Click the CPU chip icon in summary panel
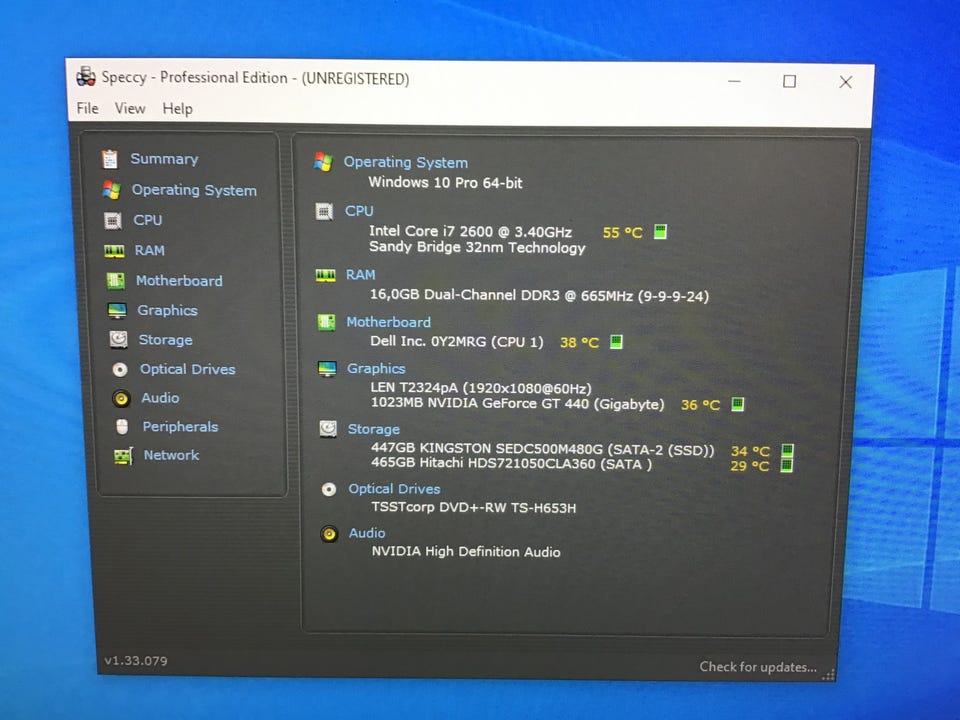Viewport: 960px width, 720px height. (324, 212)
